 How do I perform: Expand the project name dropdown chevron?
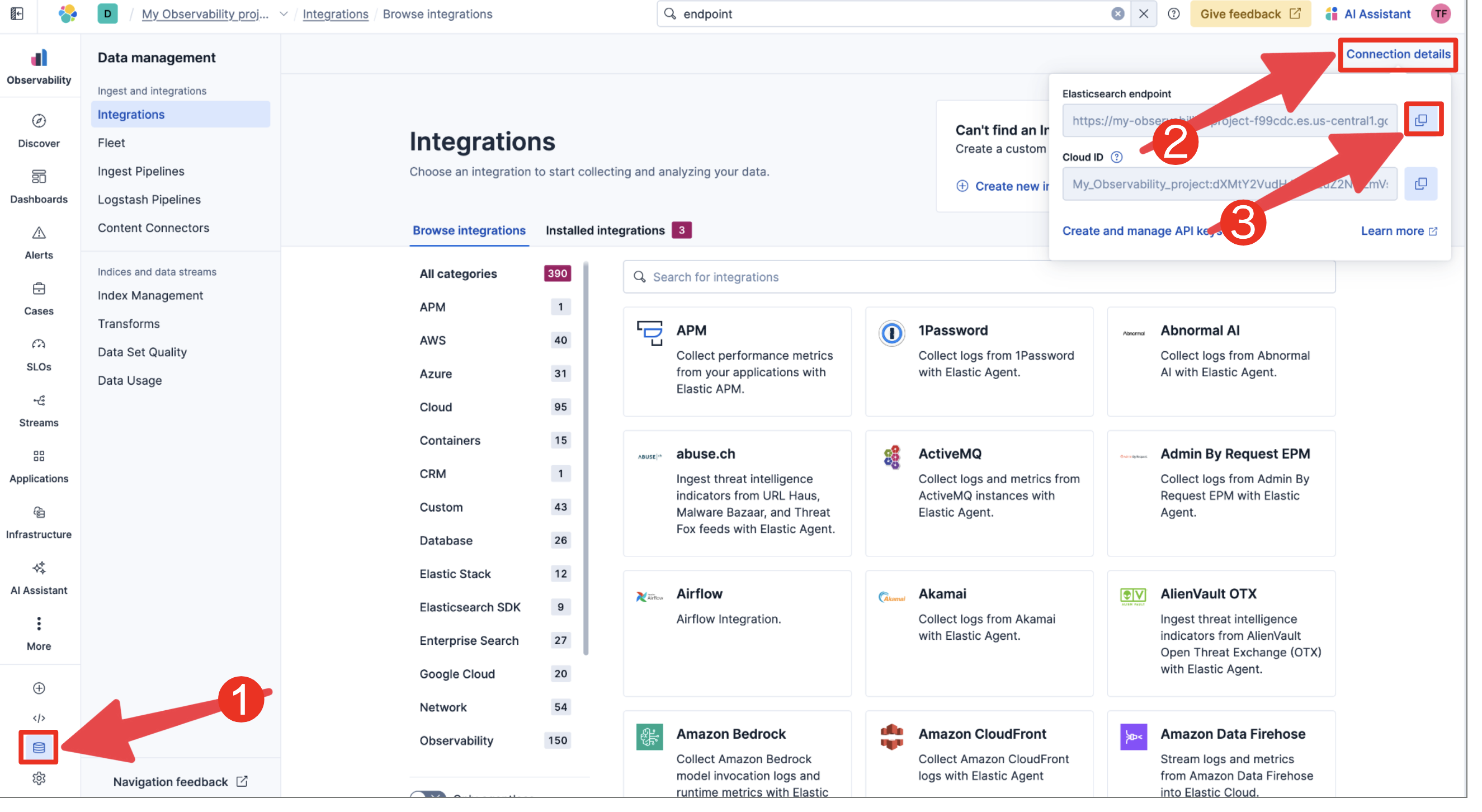pyautogui.click(x=283, y=14)
